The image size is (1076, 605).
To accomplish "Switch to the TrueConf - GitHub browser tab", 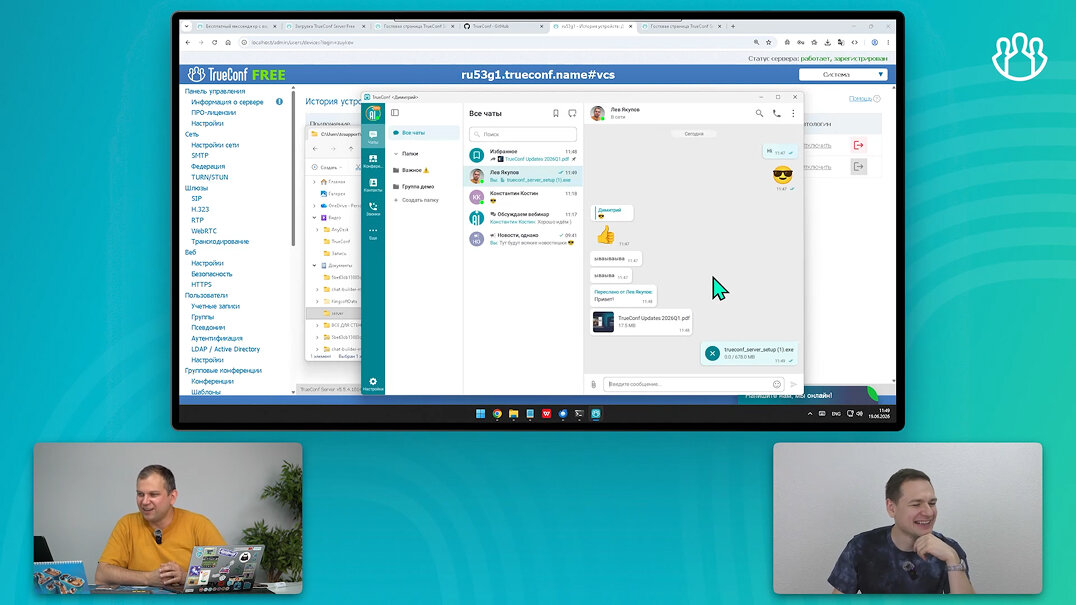I will click(x=503, y=26).
